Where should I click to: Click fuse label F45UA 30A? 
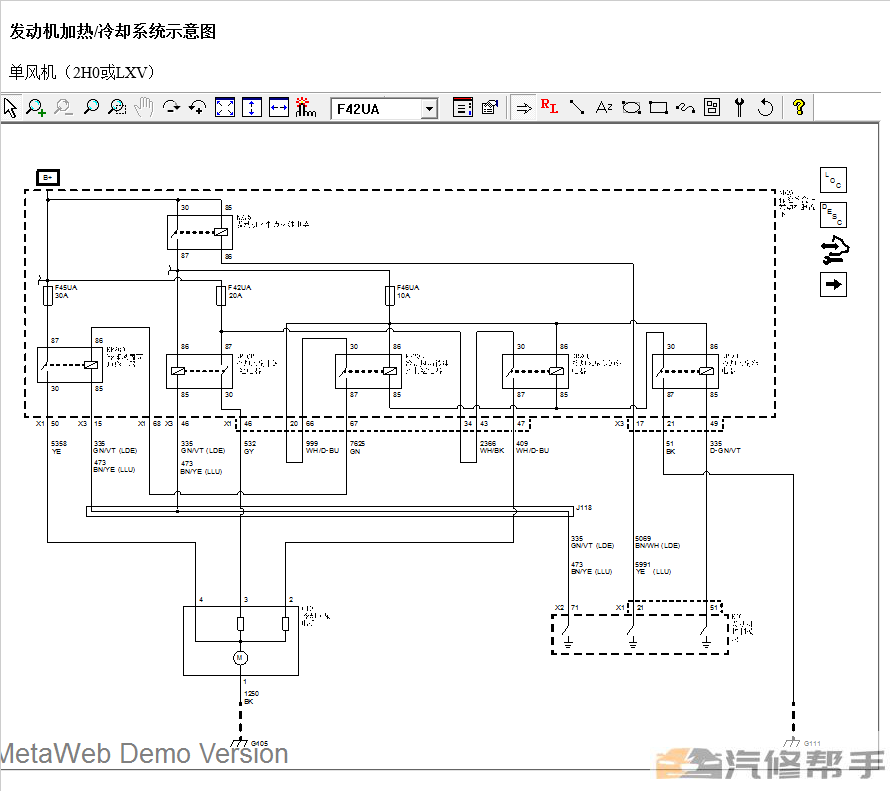[66, 292]
